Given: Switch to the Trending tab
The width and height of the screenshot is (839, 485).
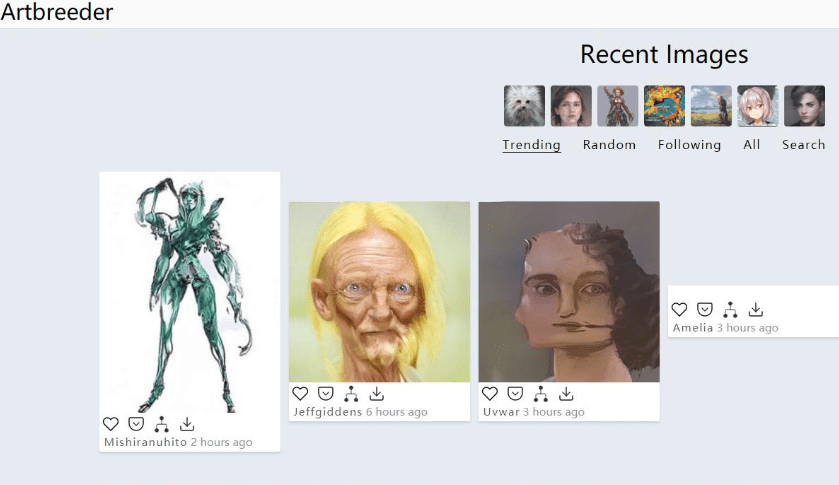Looking at the screenshot, I should (531, 145).
